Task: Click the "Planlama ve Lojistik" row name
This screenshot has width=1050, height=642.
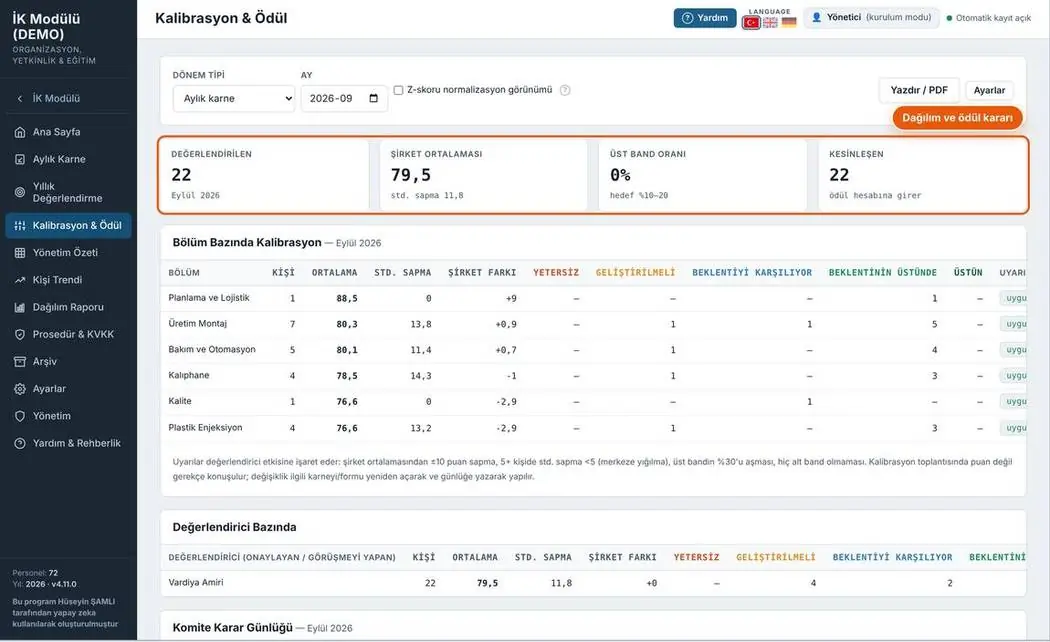Action: click(x=209, y=298)
